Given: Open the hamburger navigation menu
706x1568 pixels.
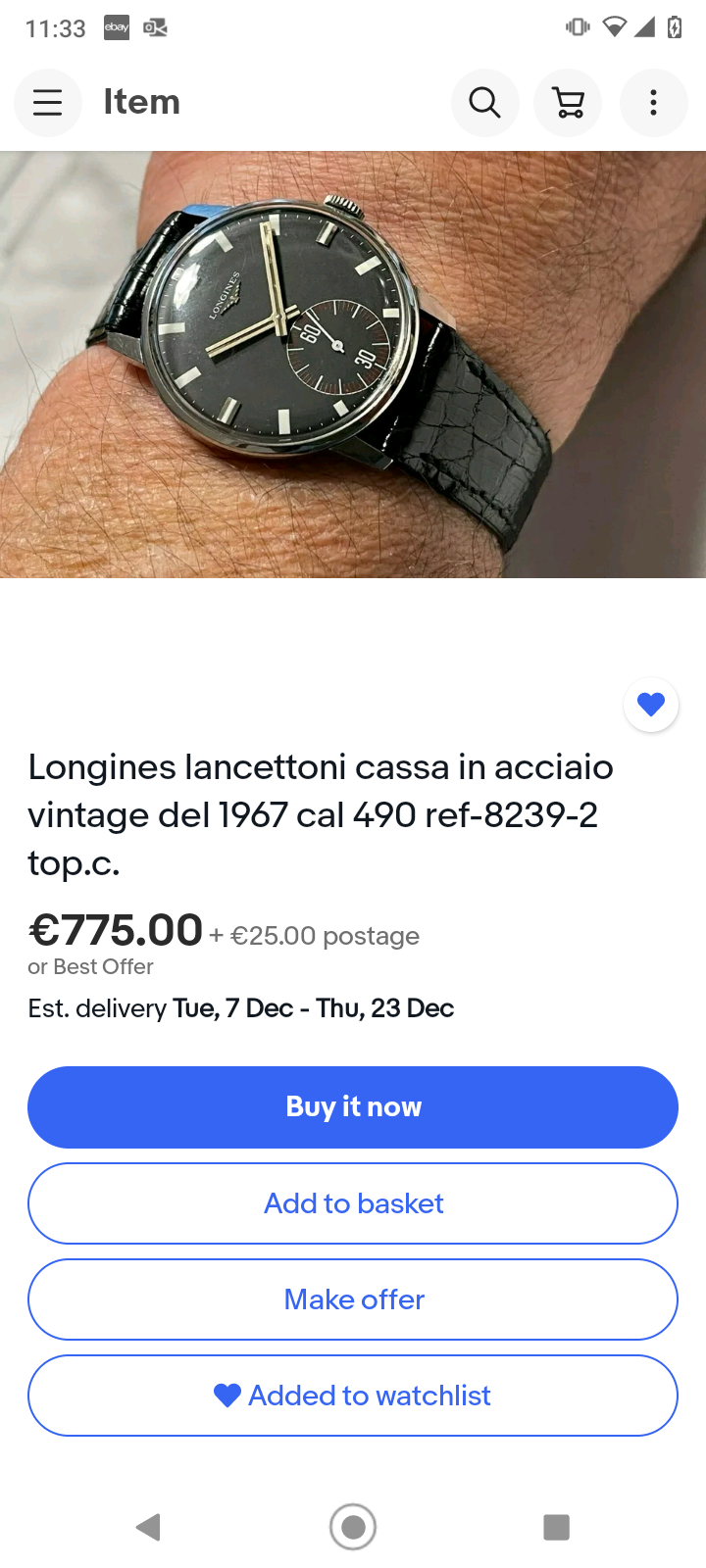Looking at the screenshot, I should coord(47,102).
